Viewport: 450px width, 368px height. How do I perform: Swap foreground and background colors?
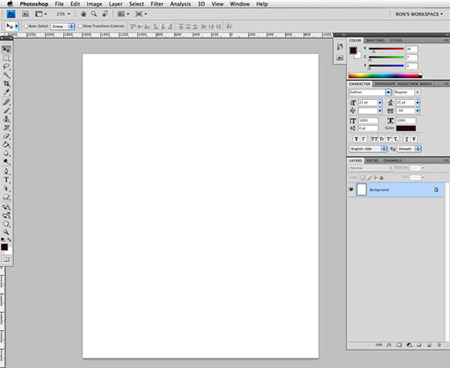point(9,240)
